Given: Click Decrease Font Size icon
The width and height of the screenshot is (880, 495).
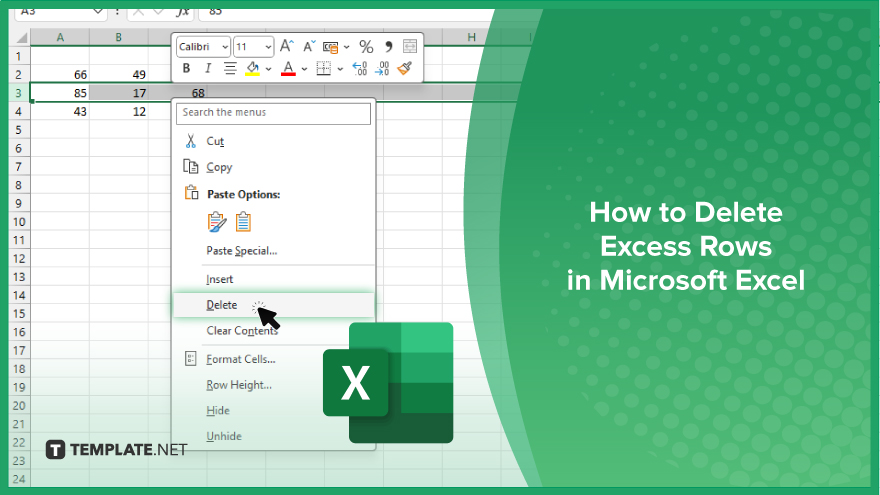Looking at the screenshot, I should (309, 46).
